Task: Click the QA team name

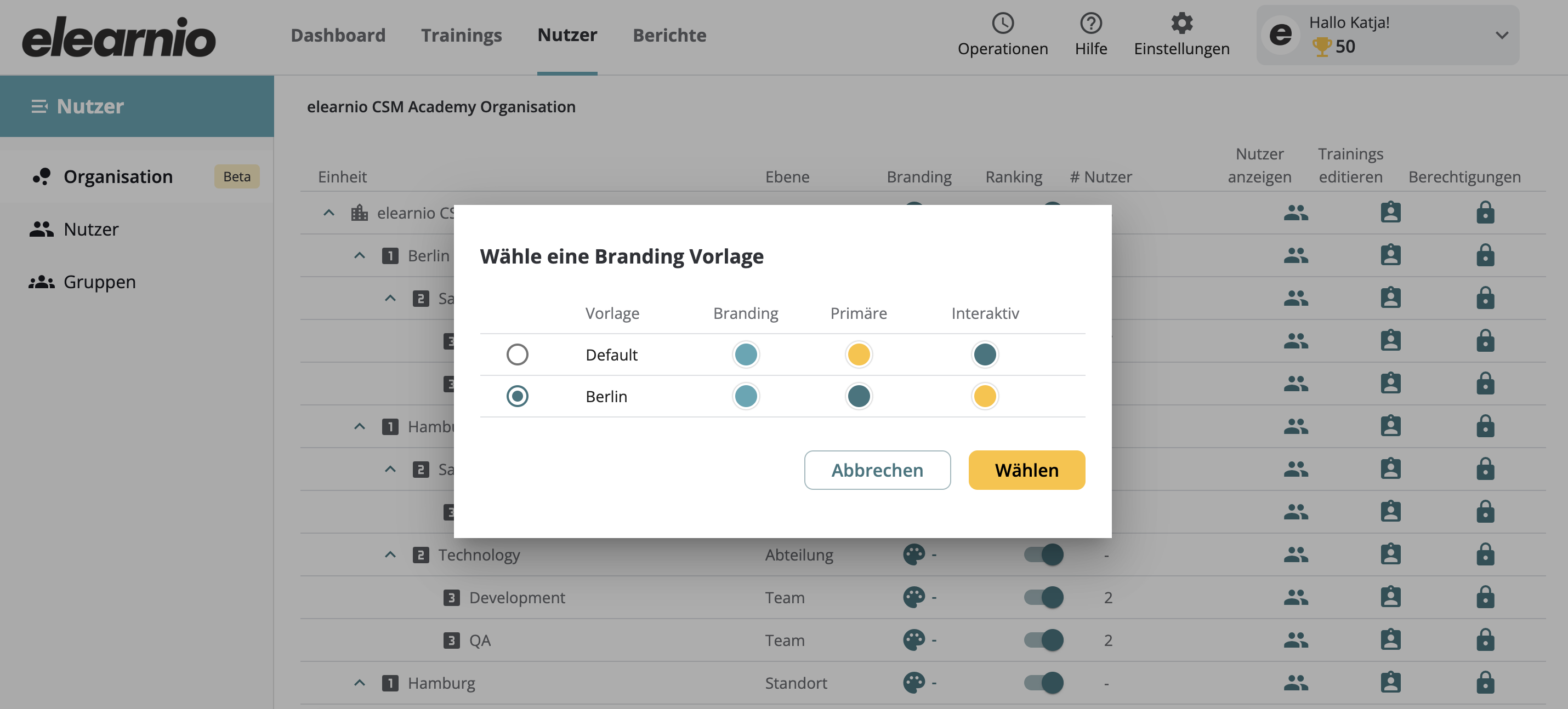Action: pos(480,641)
